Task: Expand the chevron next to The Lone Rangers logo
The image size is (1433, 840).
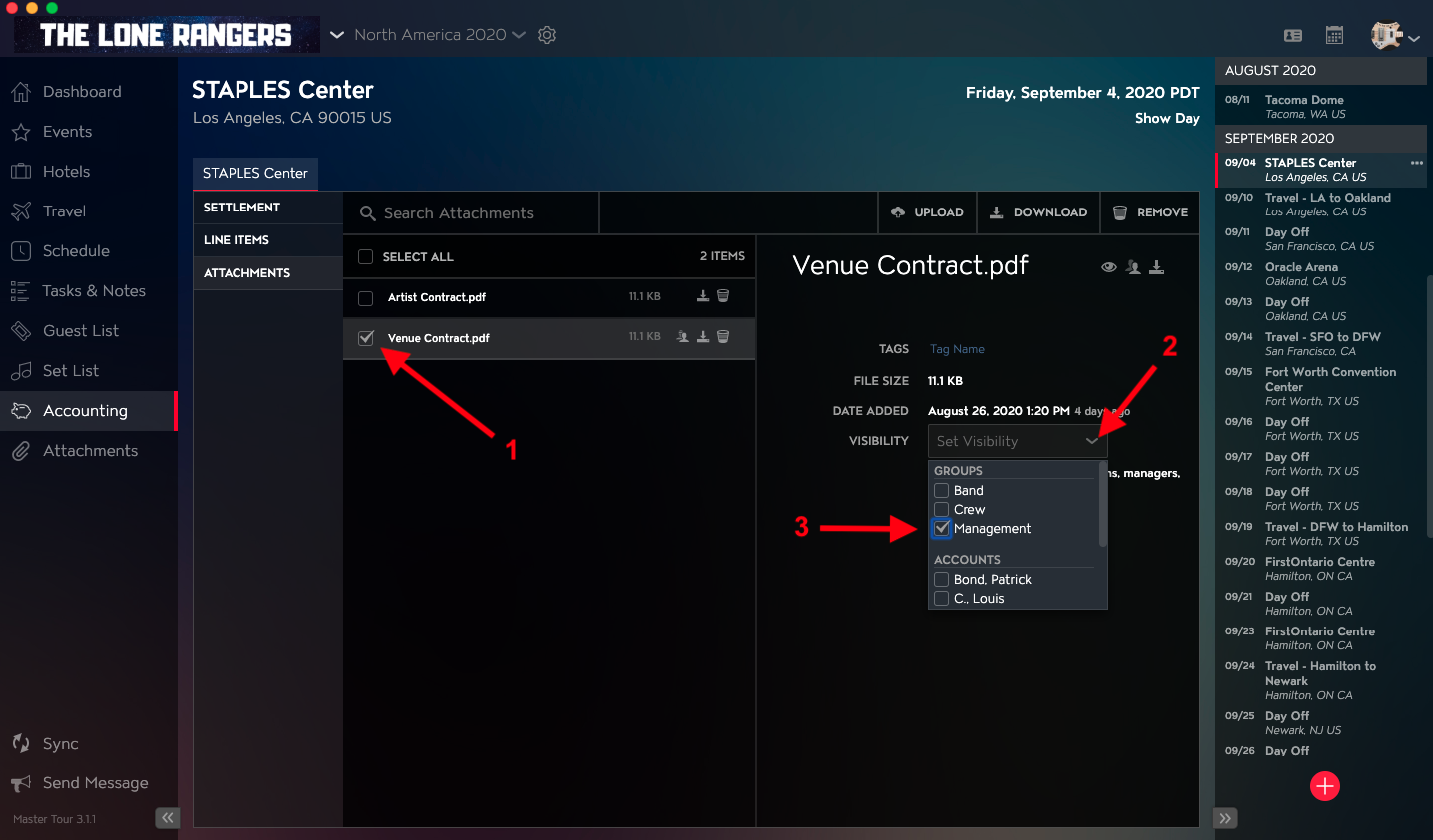Action: click(337, 35)
